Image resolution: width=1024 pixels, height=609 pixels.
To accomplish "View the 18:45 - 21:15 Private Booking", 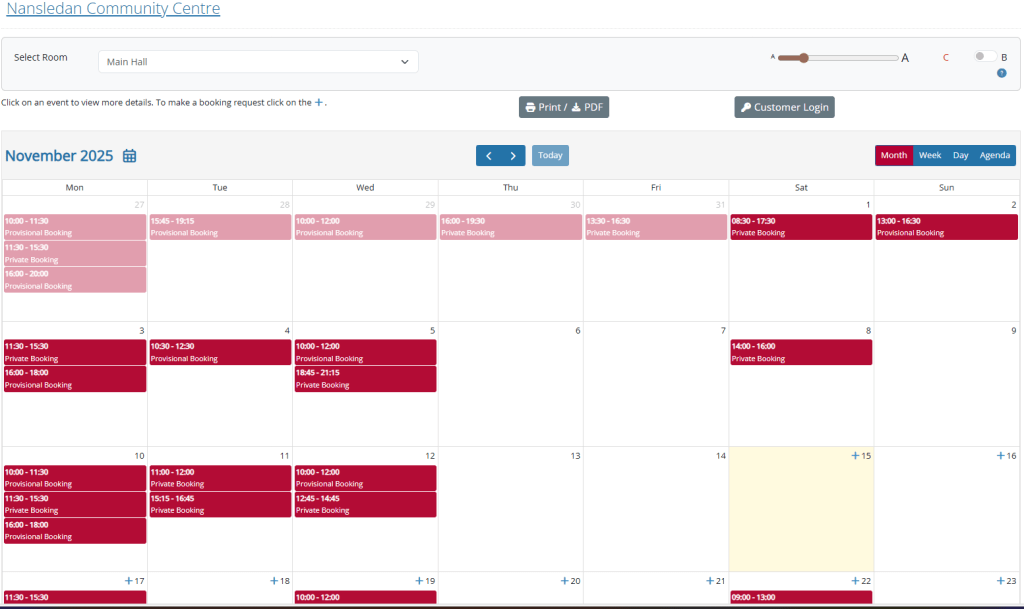I will pyautogui.click(x=365, y=379).
